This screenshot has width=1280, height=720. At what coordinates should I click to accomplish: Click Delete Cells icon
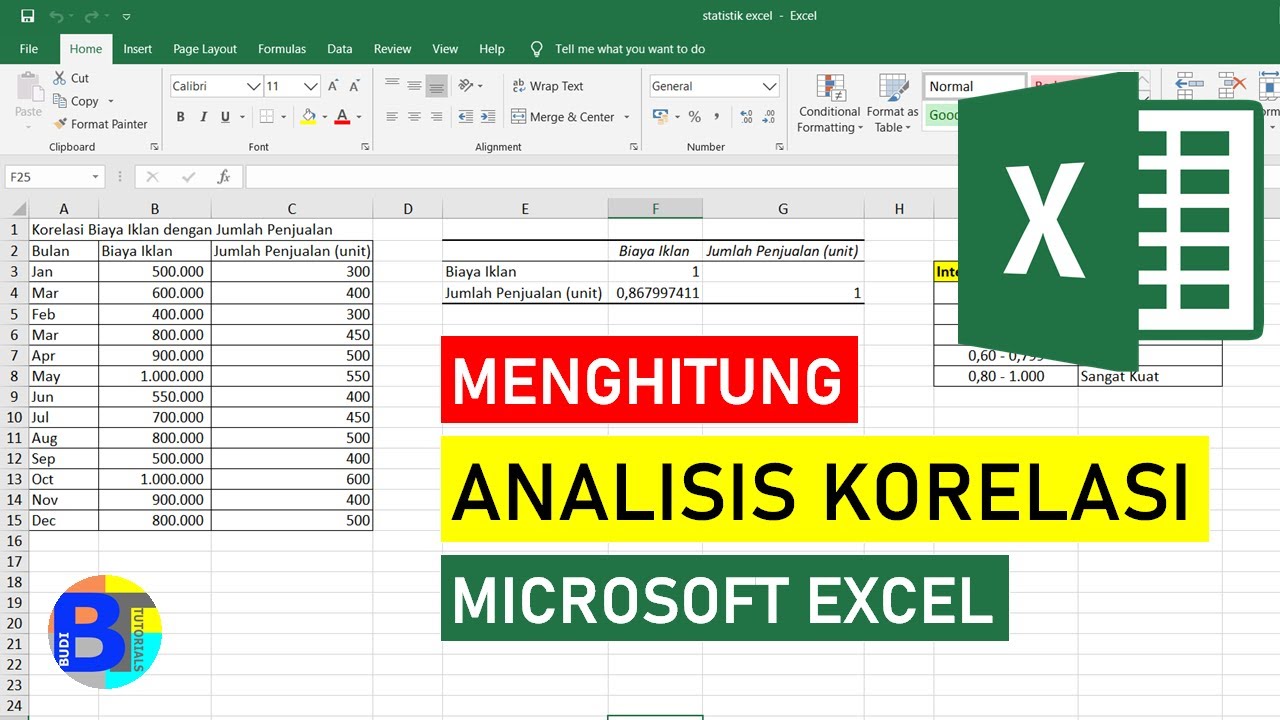[x=1232, y=86]
